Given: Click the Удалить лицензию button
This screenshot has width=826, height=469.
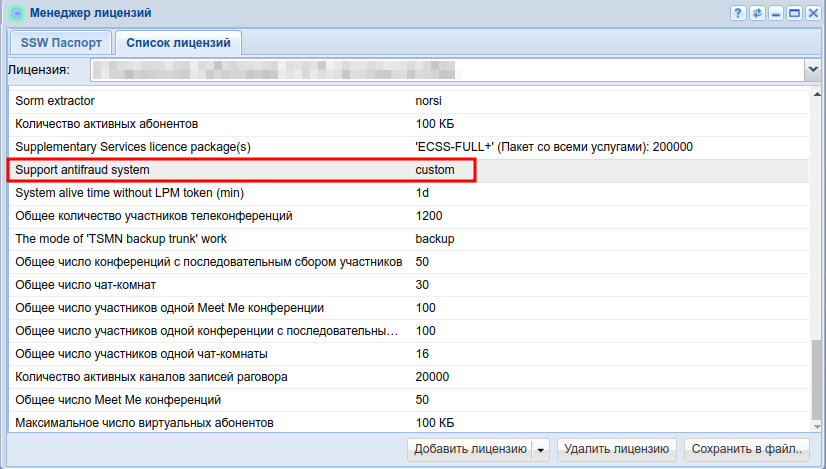Looking at the screenshot, I should point(617,450).
